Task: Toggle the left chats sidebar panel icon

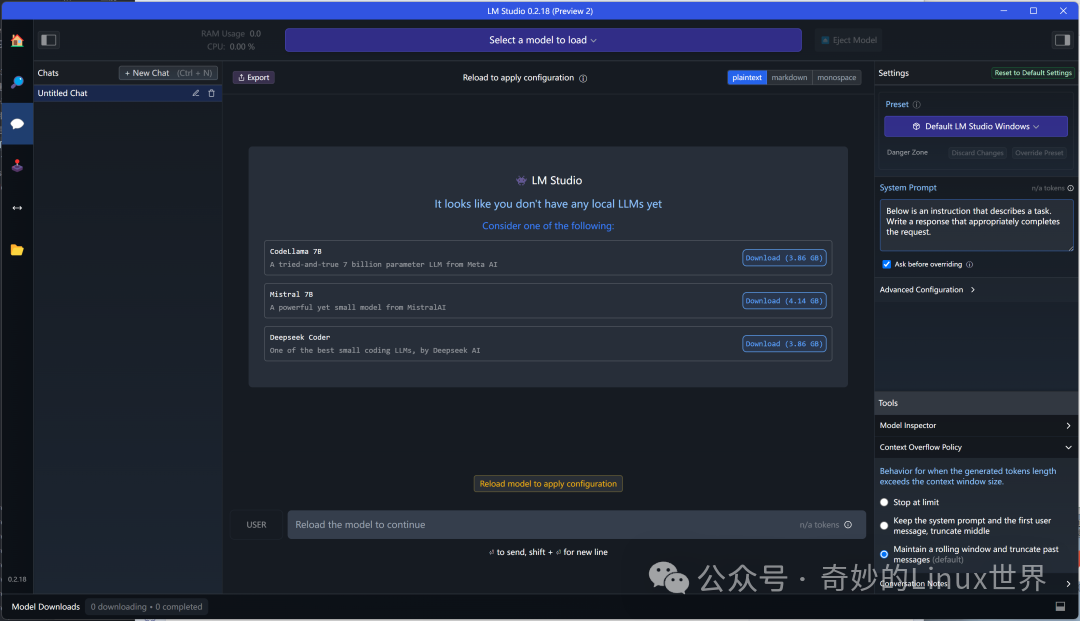Action: click(48, 40)
